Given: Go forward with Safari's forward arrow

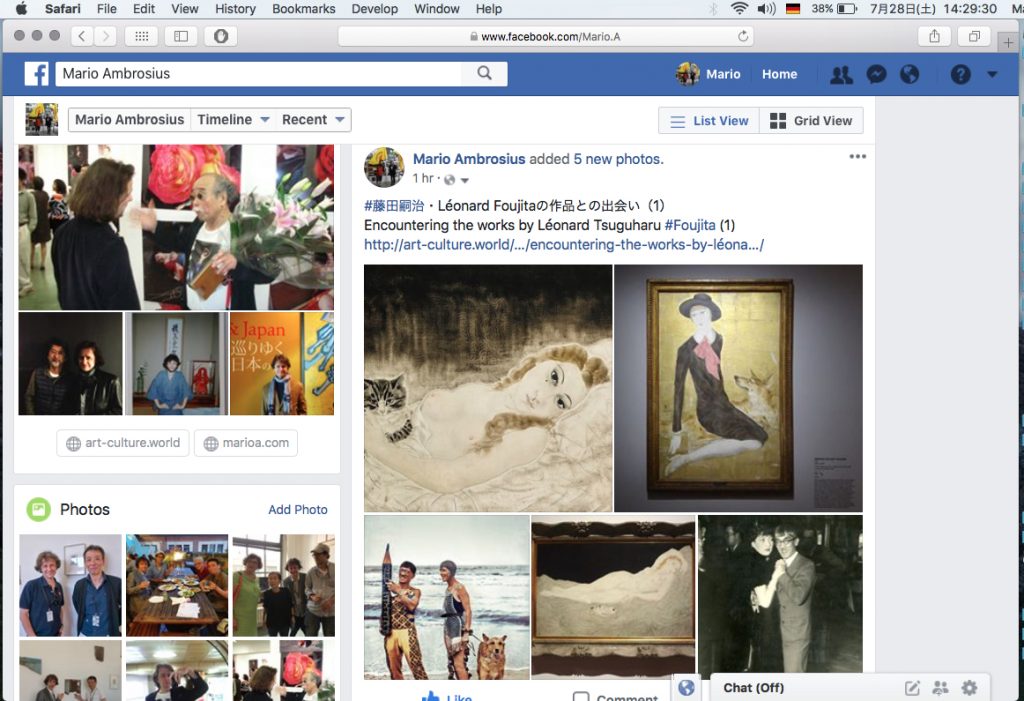Looking at the screenshot, I should pos(105,36).
